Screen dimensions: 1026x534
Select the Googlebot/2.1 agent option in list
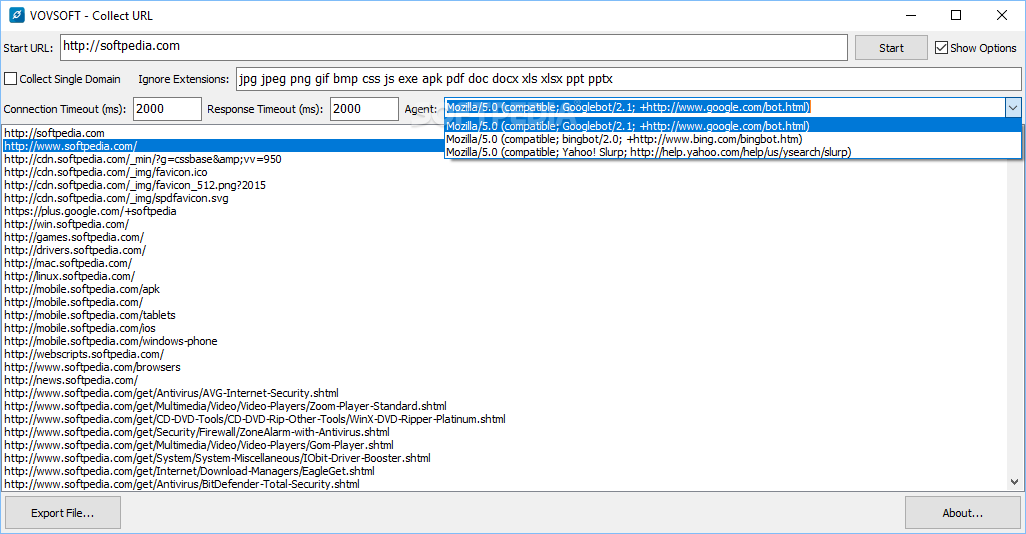732,126
